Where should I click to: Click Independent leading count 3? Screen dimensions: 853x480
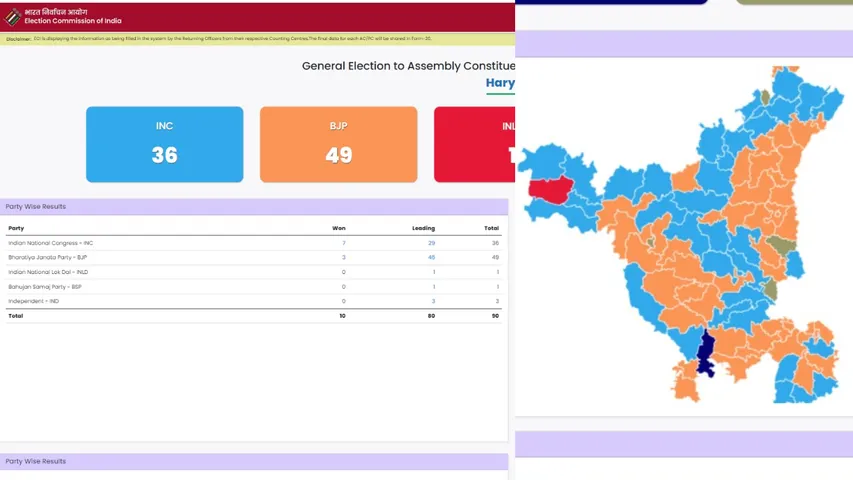[434, 301]
